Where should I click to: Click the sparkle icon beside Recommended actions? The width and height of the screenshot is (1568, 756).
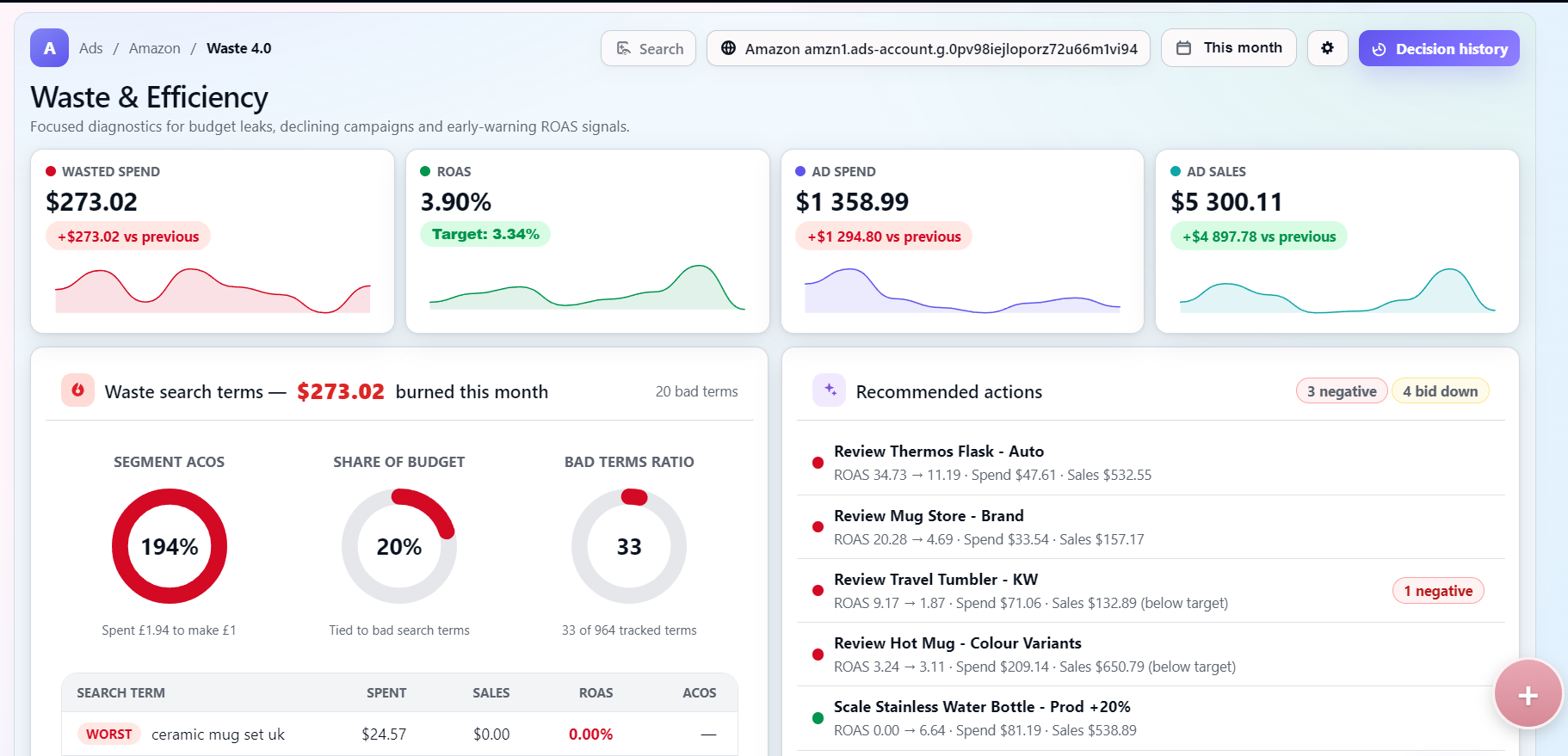tap(830, 390)
